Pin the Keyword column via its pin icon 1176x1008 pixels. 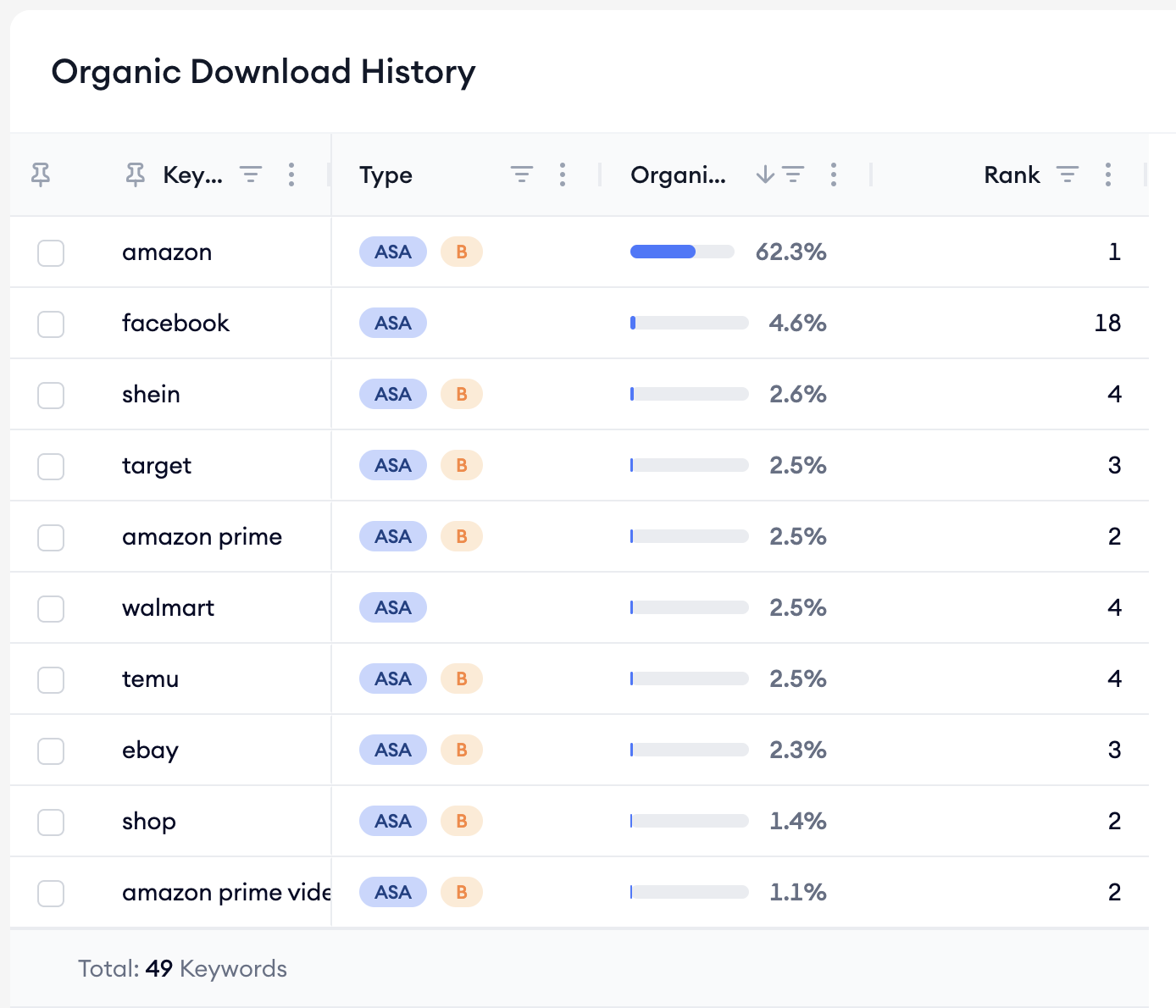click(x=136, y=174)
